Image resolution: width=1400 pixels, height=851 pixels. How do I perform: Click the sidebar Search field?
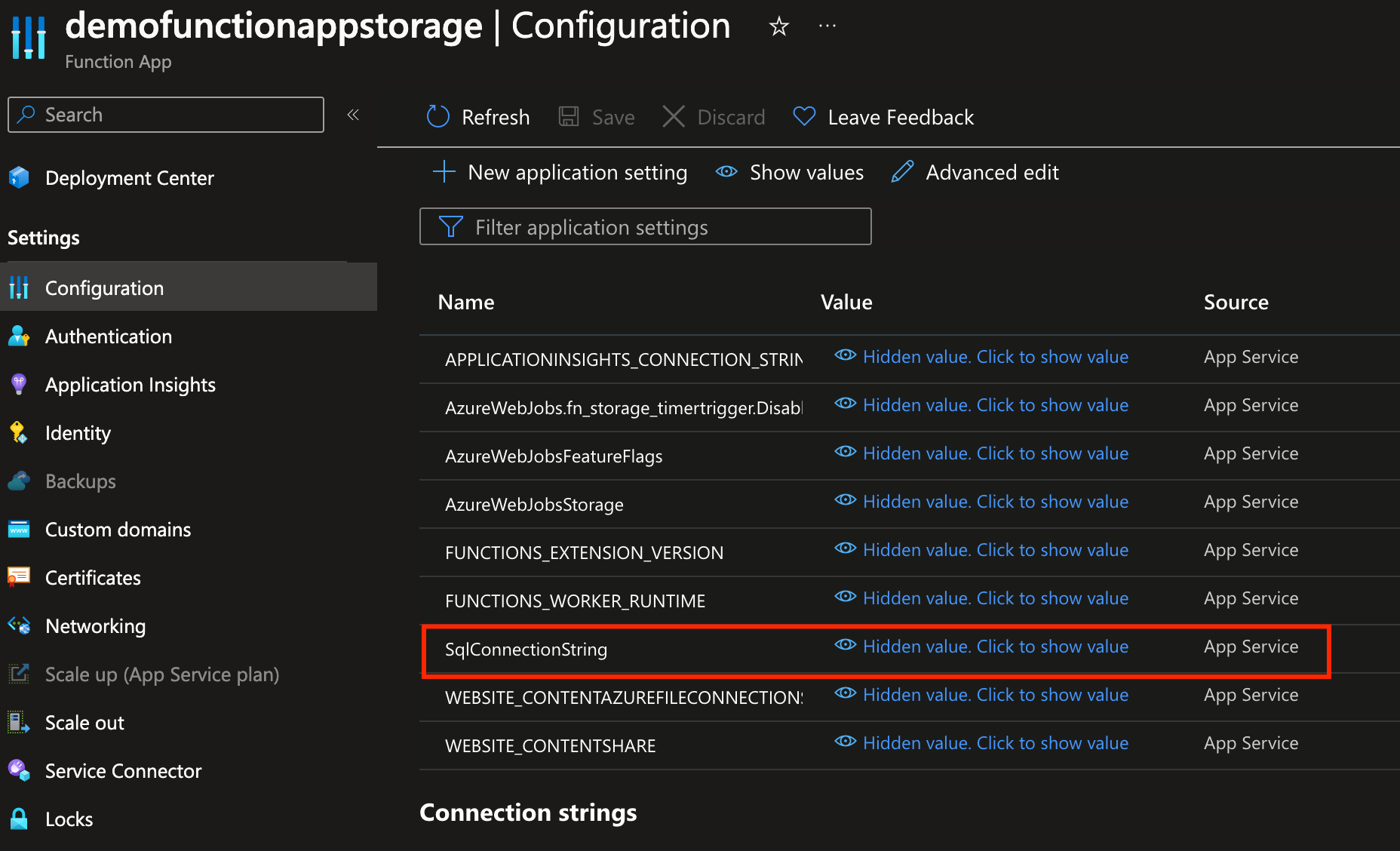166,115
